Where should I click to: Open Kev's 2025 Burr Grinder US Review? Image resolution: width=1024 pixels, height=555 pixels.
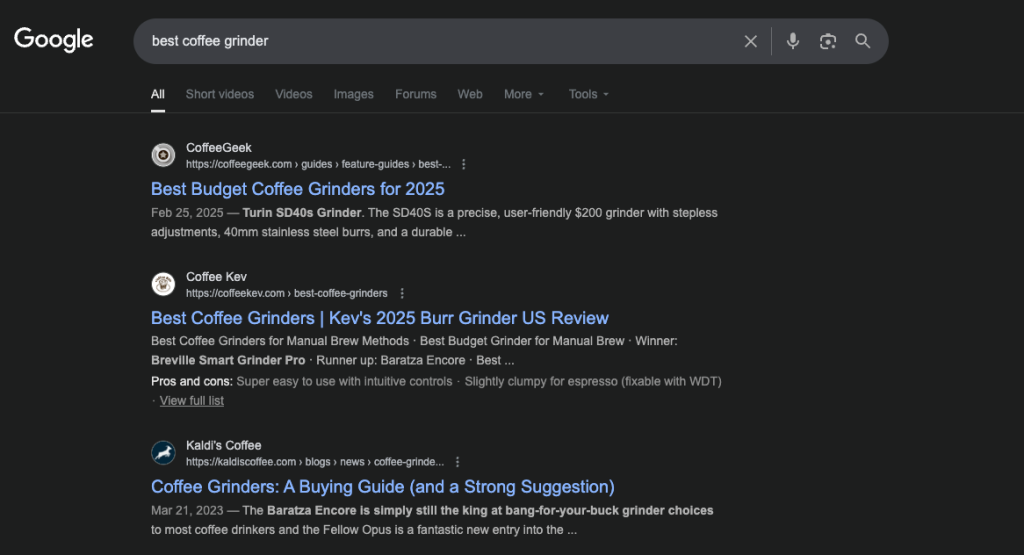click(x=379, y=318)
